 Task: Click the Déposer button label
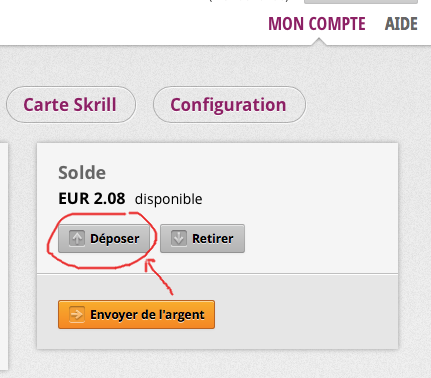pos(115,239)
